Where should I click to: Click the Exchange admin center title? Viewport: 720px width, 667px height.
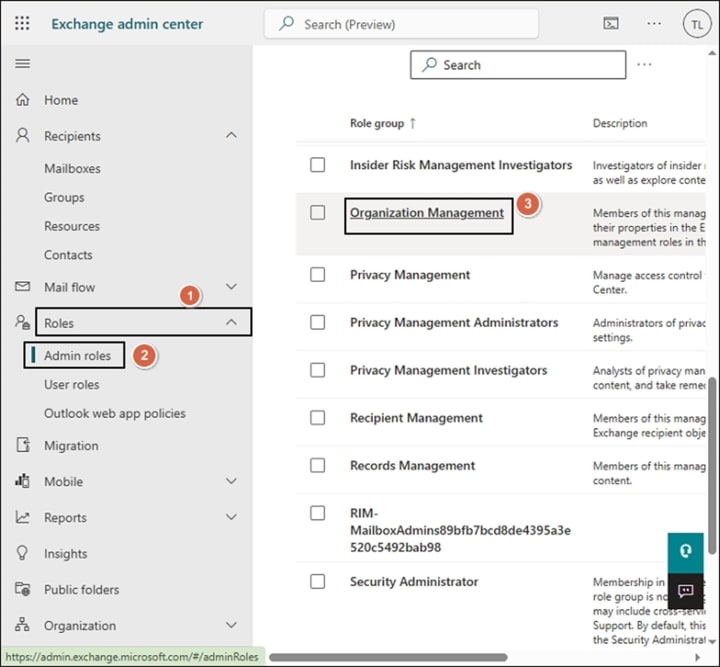click(x=127, y=24)
